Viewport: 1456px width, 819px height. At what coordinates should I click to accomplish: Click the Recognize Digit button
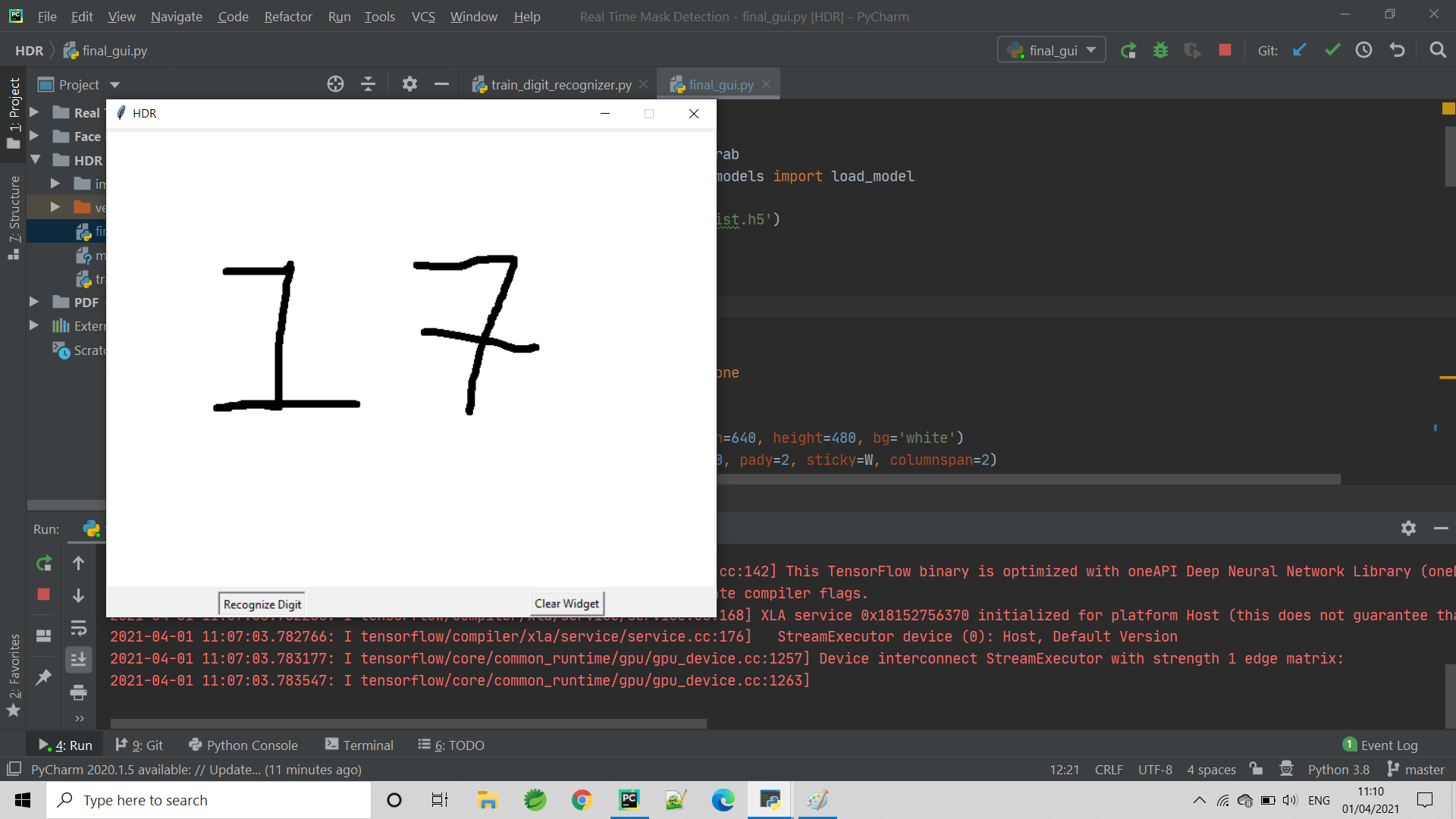coord(262,604)
